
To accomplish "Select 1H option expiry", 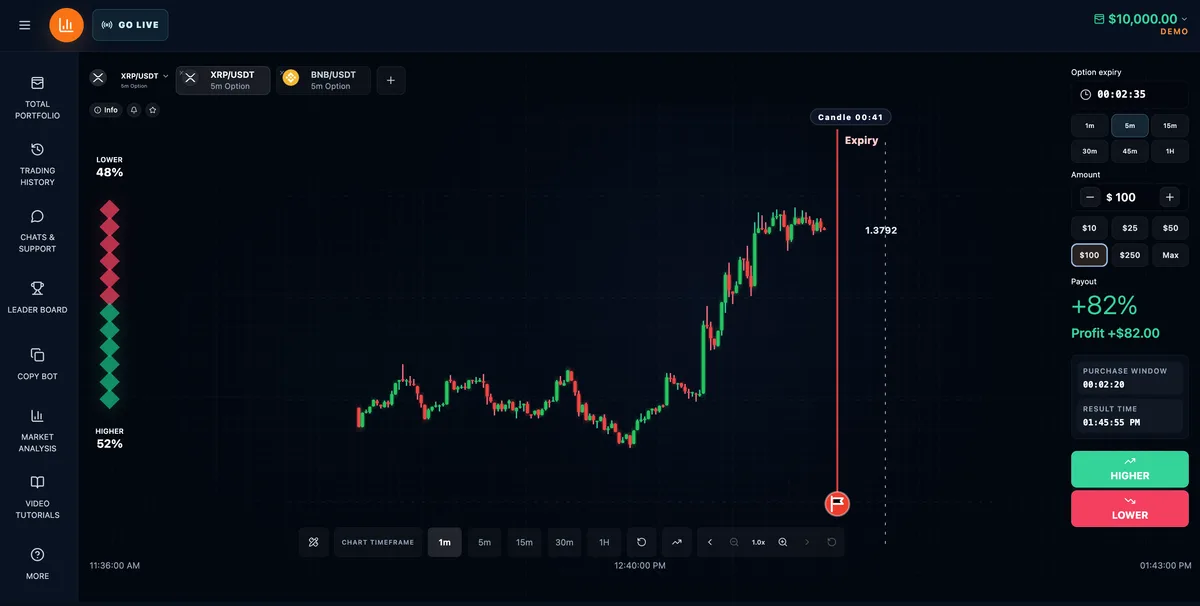I will click(1170, 152).
